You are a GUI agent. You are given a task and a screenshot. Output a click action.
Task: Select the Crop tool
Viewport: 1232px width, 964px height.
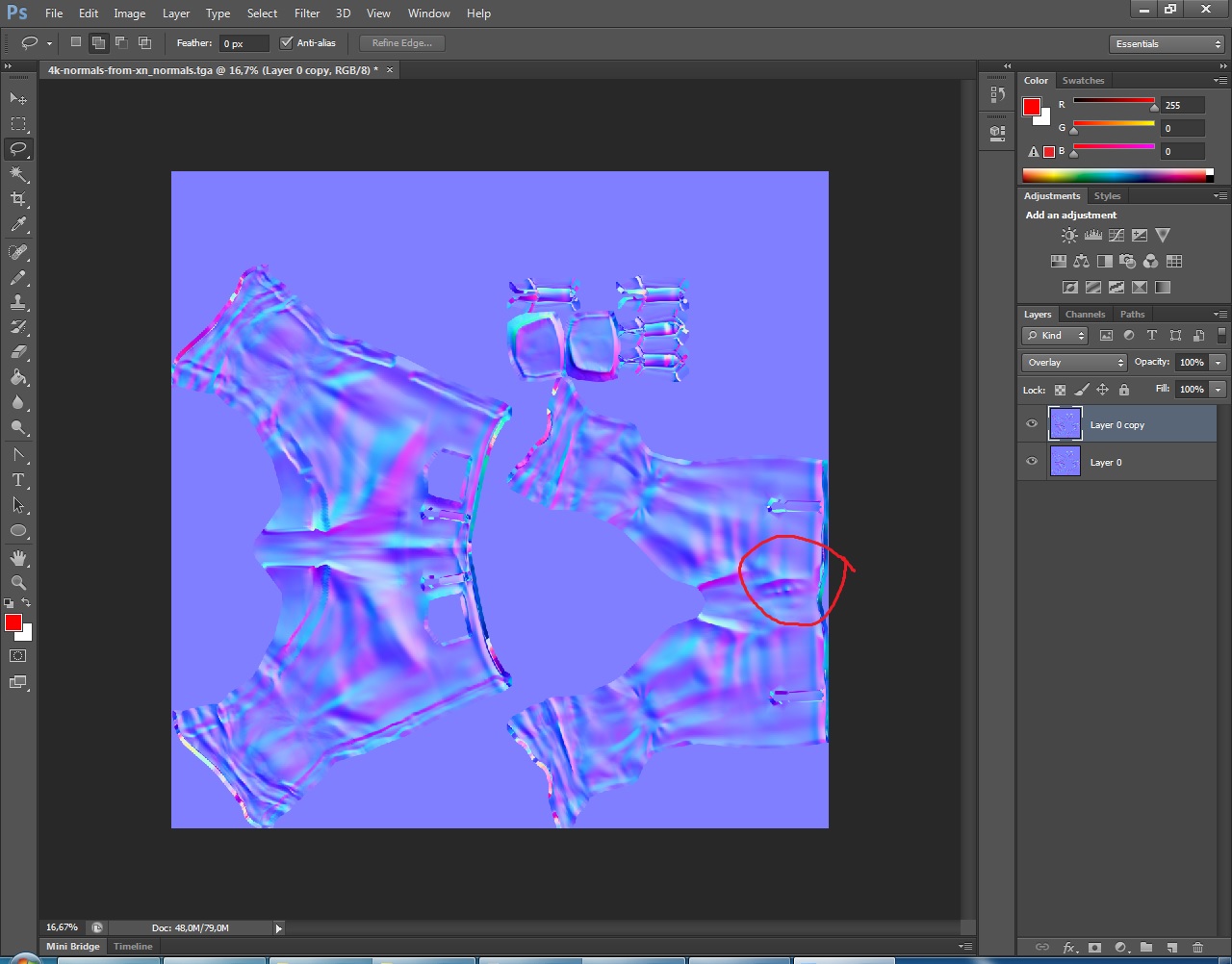point(18,199)
